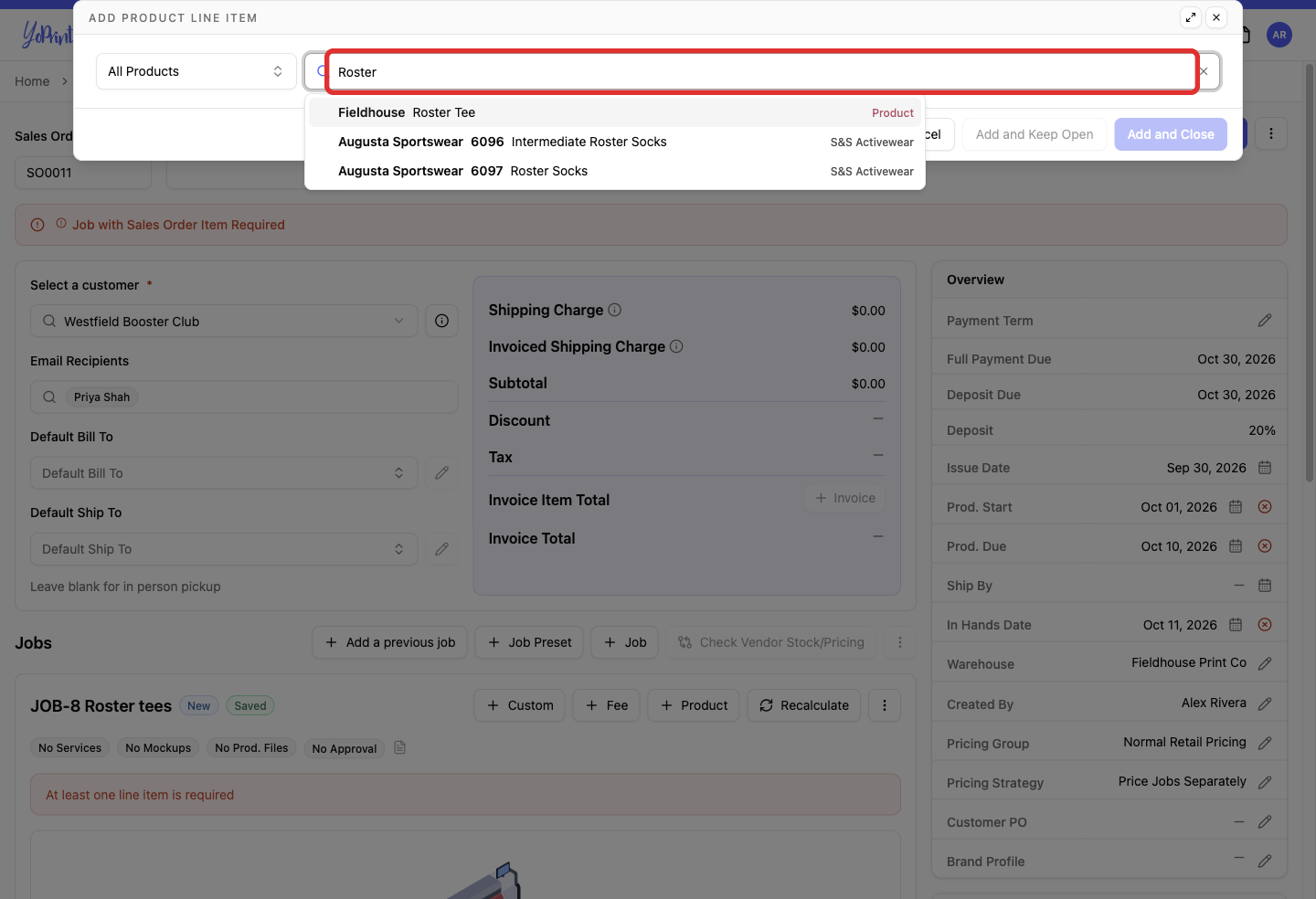Viewport: 1316px width, 899px height.
Task: Click Email Recipients field with Priya Shah
Action: (x=244, y=397)
